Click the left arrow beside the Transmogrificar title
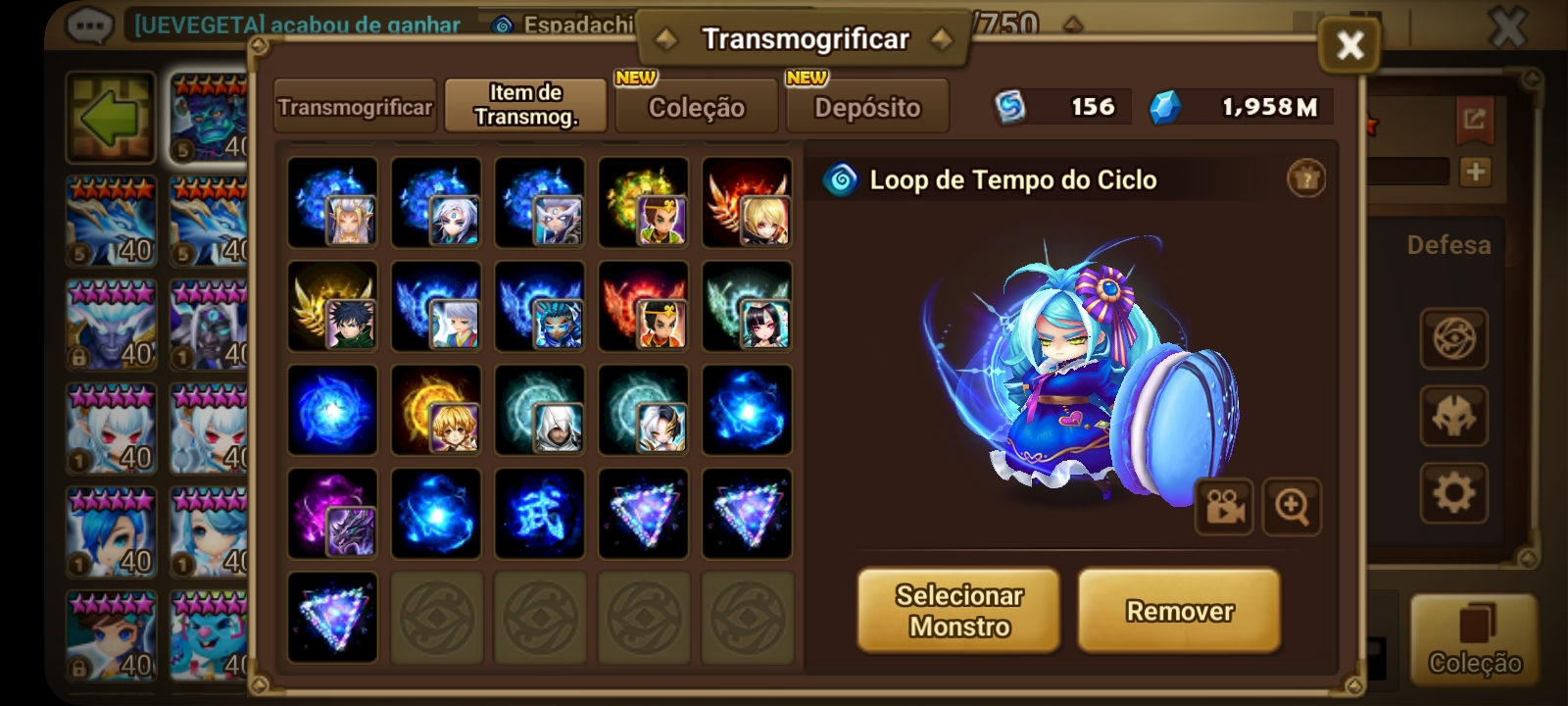 tap(665, 39)
